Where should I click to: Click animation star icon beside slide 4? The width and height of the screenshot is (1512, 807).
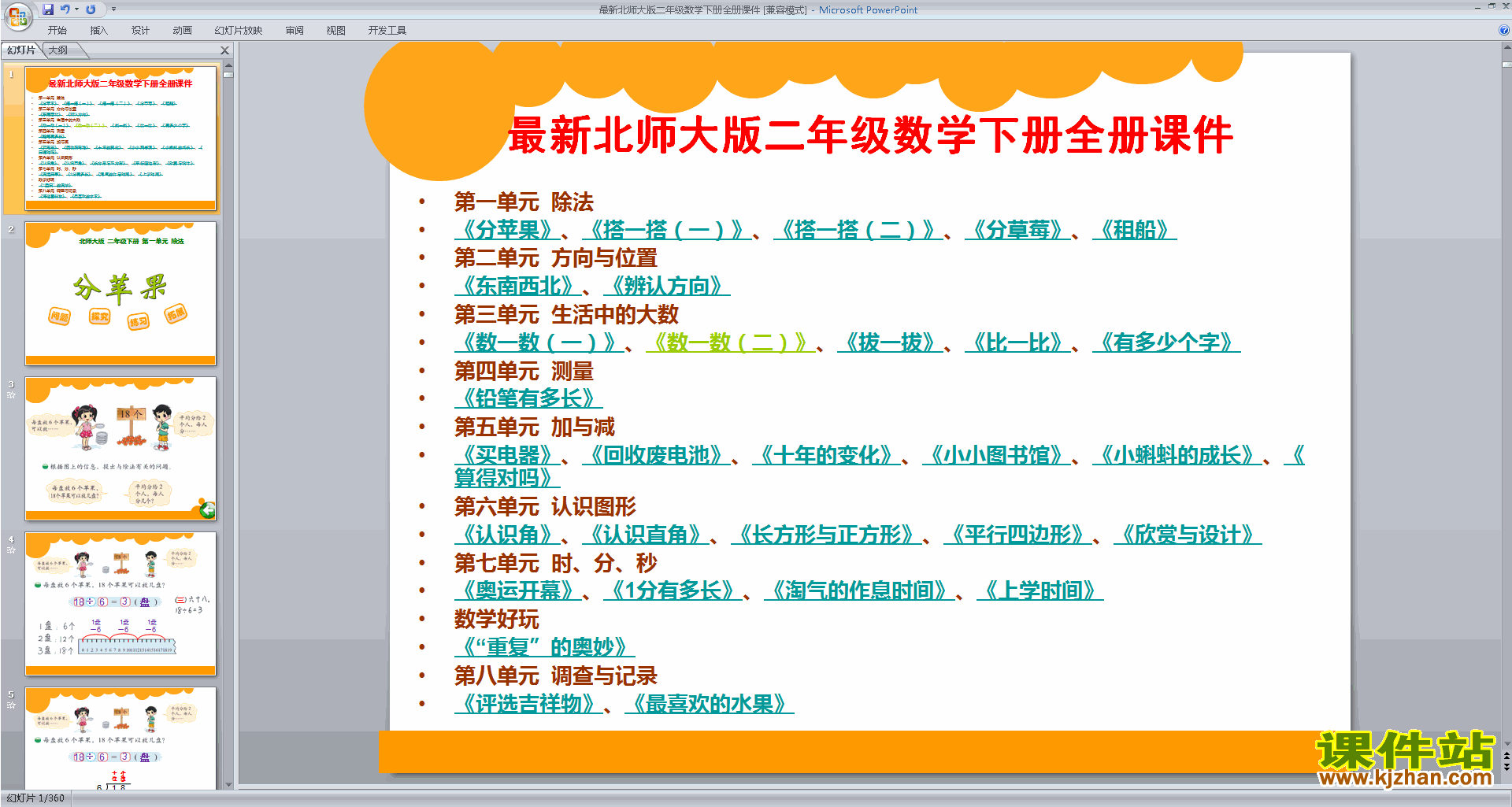pos(11,550)
